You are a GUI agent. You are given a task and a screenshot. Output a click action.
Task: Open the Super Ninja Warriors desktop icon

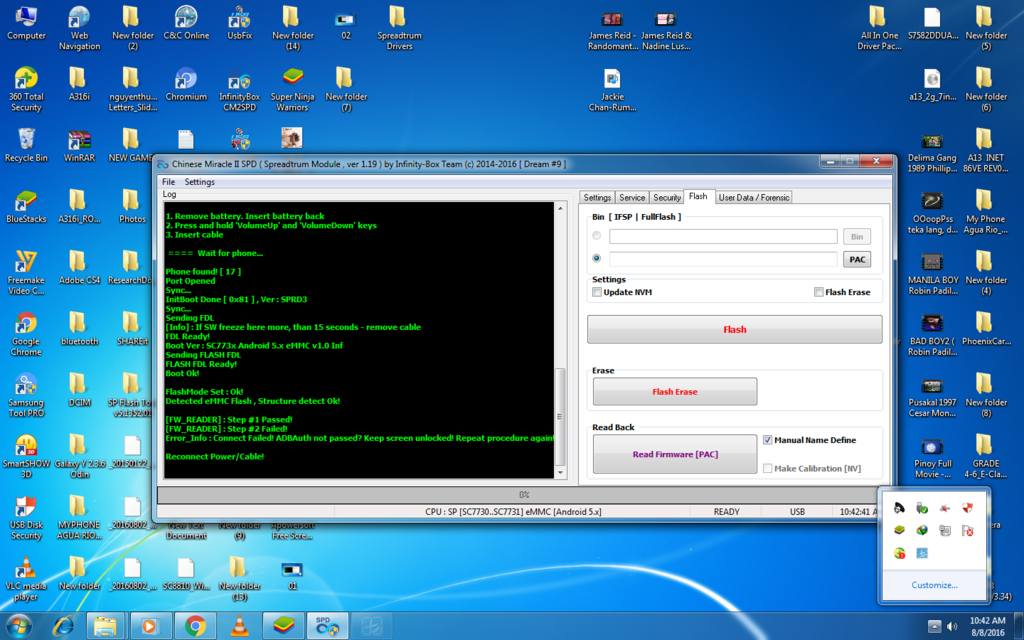tap(293, 89)
